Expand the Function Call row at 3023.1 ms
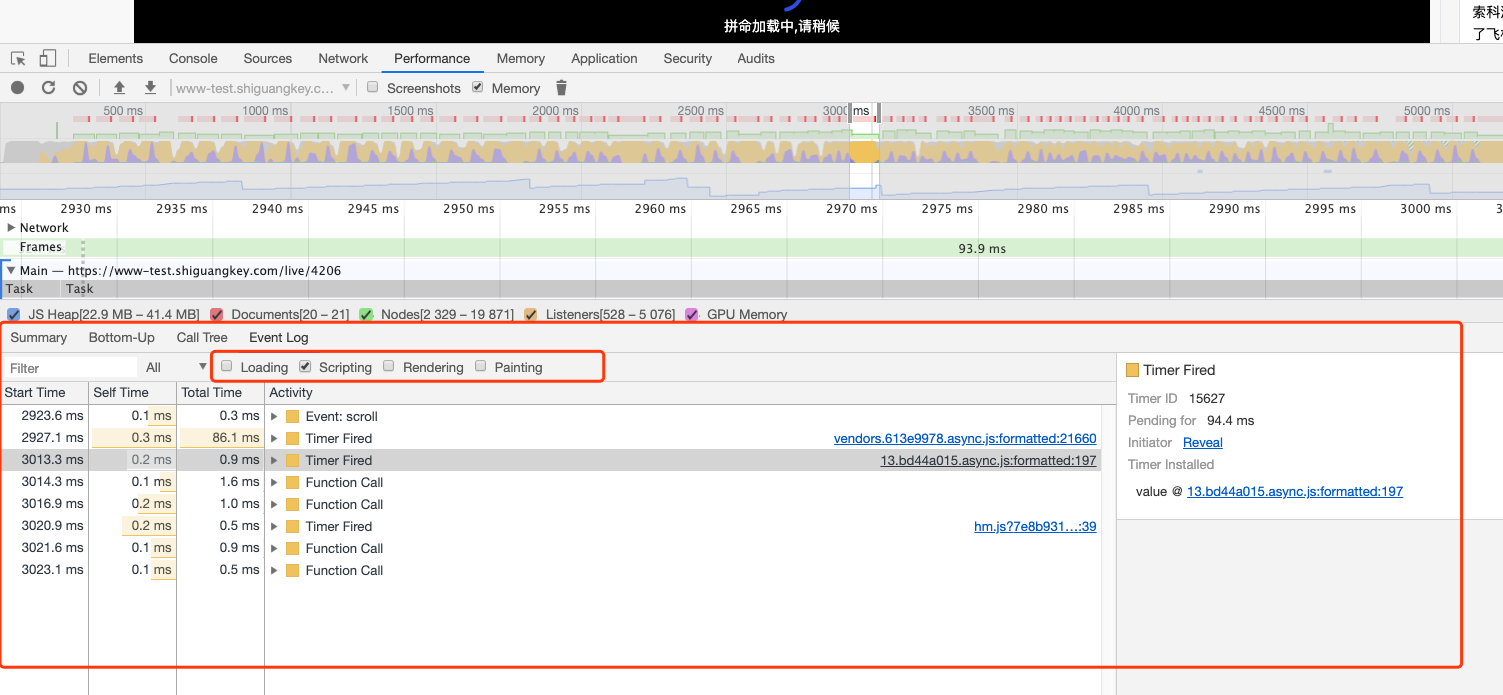Viewport: 1503px width, 695px height. (x=274, y=570)
